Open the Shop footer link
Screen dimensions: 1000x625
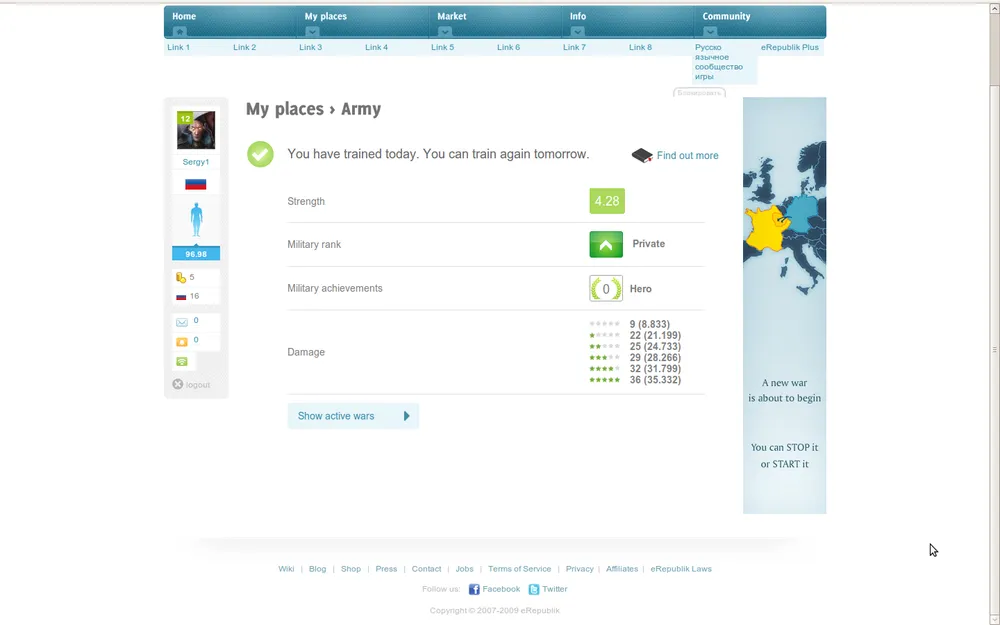point(351,569)
